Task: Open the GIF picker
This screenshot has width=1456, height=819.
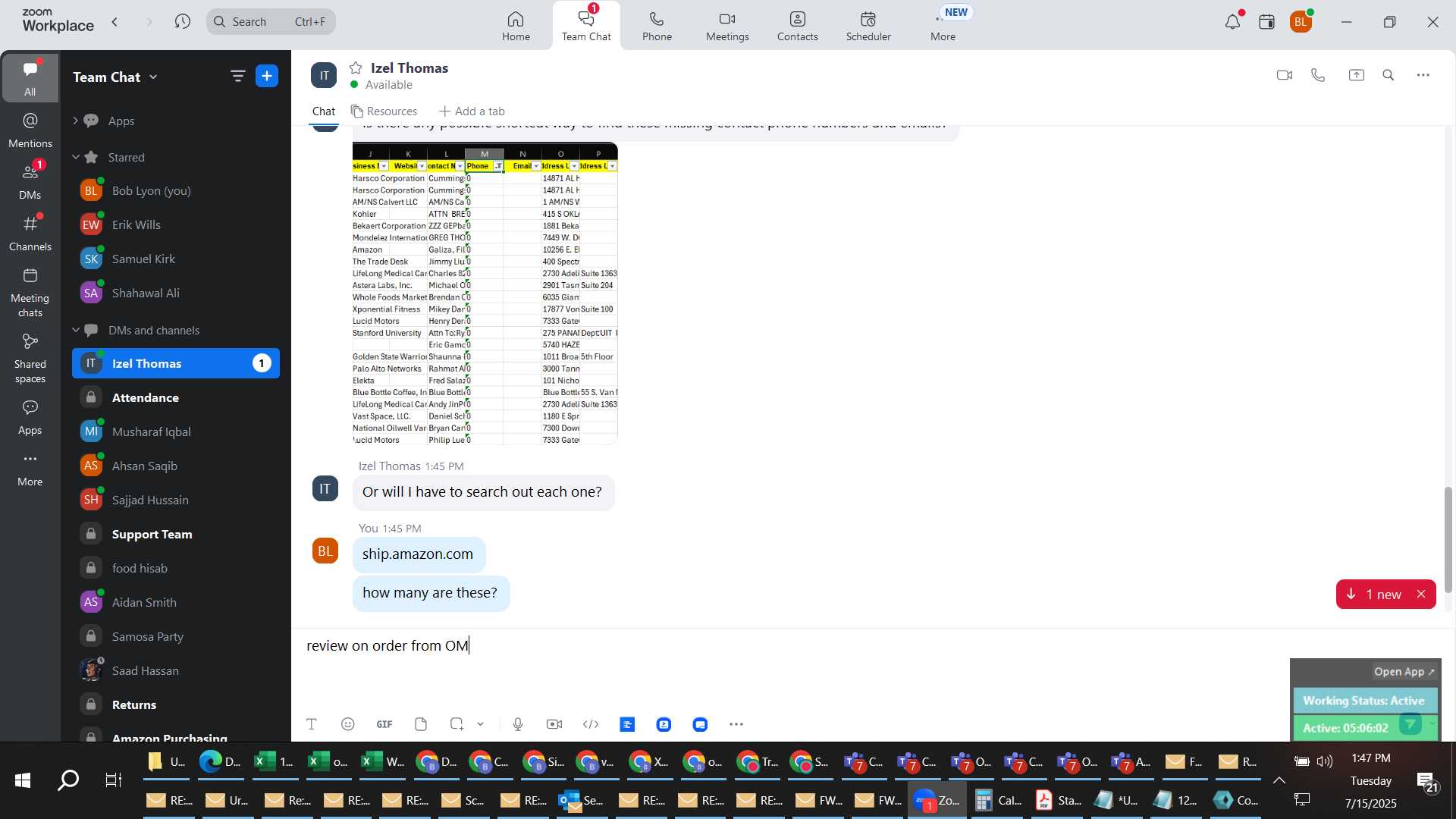Action: (384, 724)
